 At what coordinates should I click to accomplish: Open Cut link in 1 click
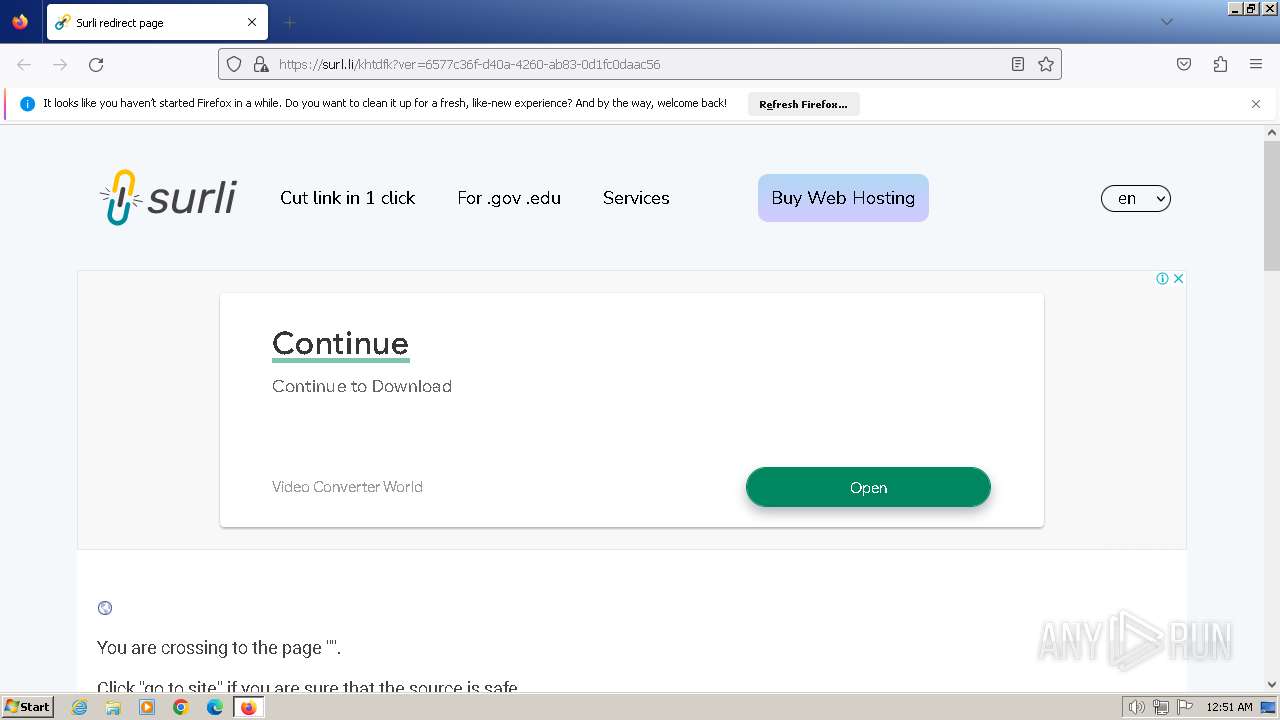click(x=348, y=198)
